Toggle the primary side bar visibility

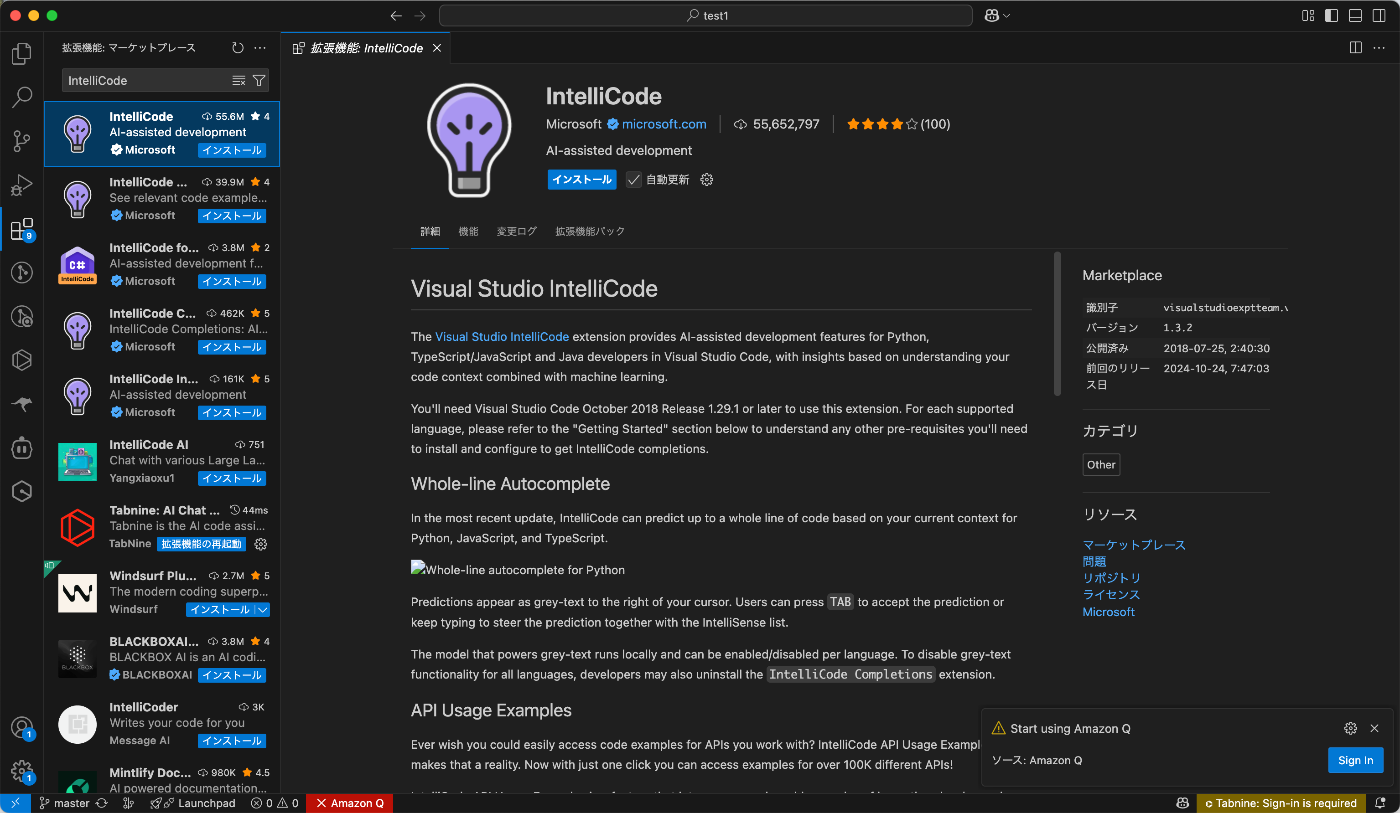coord(1331,15)
